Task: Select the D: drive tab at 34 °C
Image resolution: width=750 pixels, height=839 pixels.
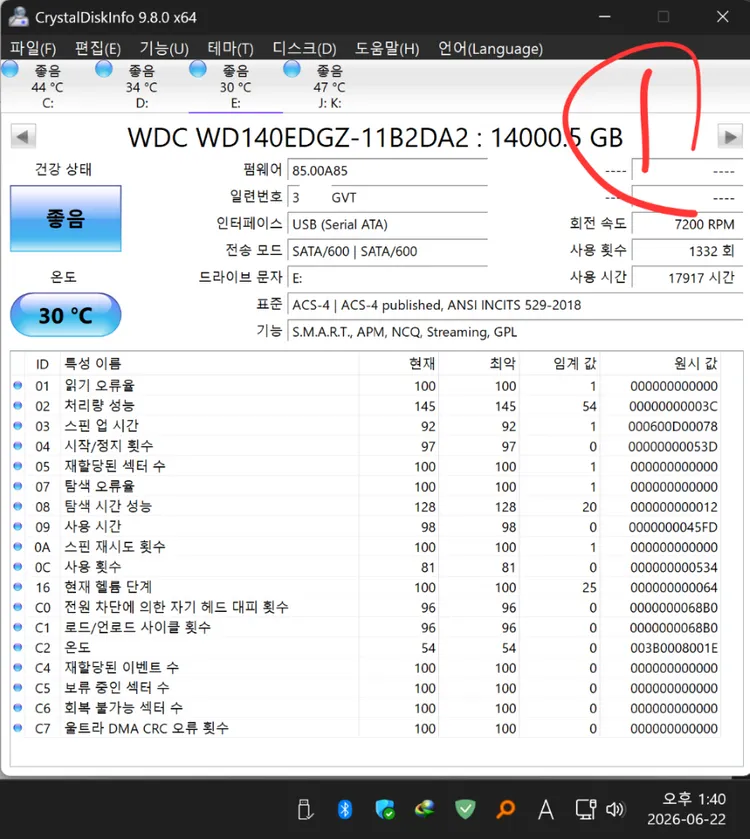Action: 141,86
